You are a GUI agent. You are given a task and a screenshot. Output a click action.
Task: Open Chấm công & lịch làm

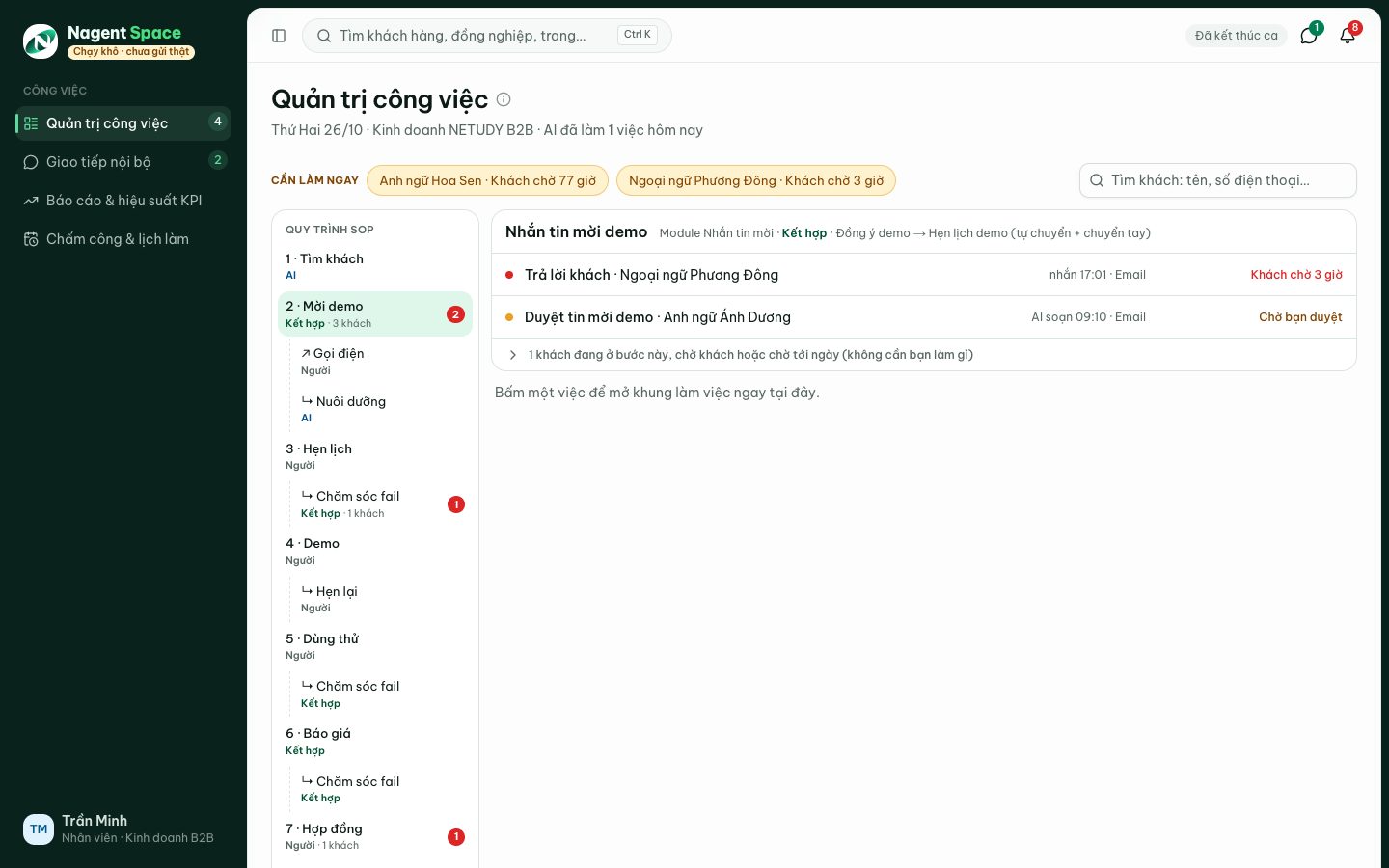(x=123, y=239)
